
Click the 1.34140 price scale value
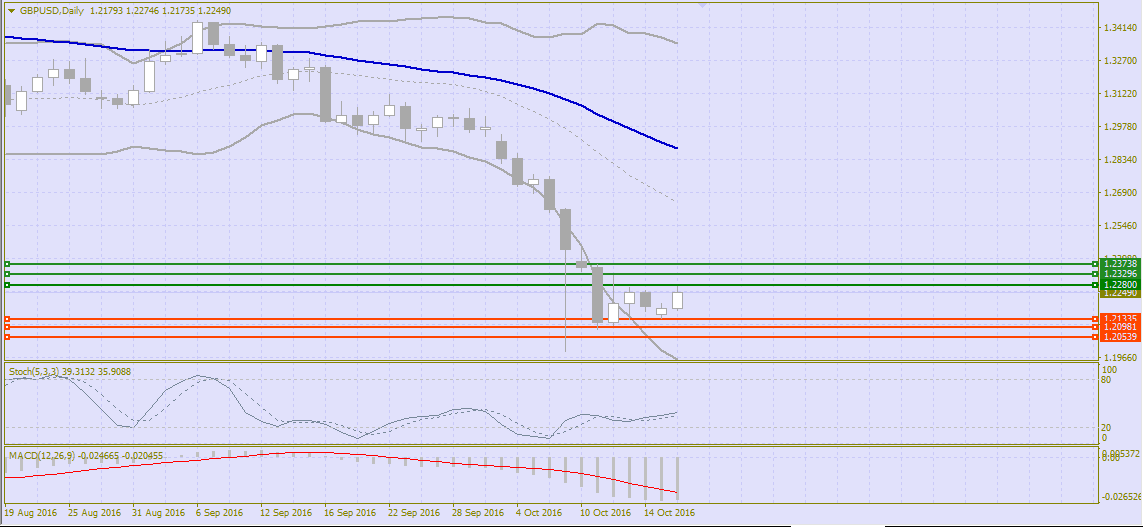coord(1122,28)
